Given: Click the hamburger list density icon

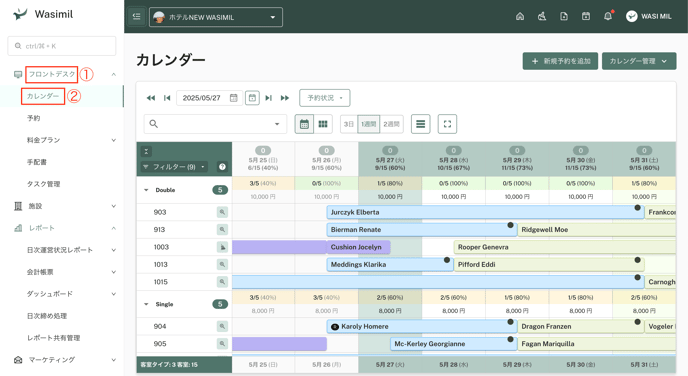Looking at the screenshot, I should tap(420, 124).
